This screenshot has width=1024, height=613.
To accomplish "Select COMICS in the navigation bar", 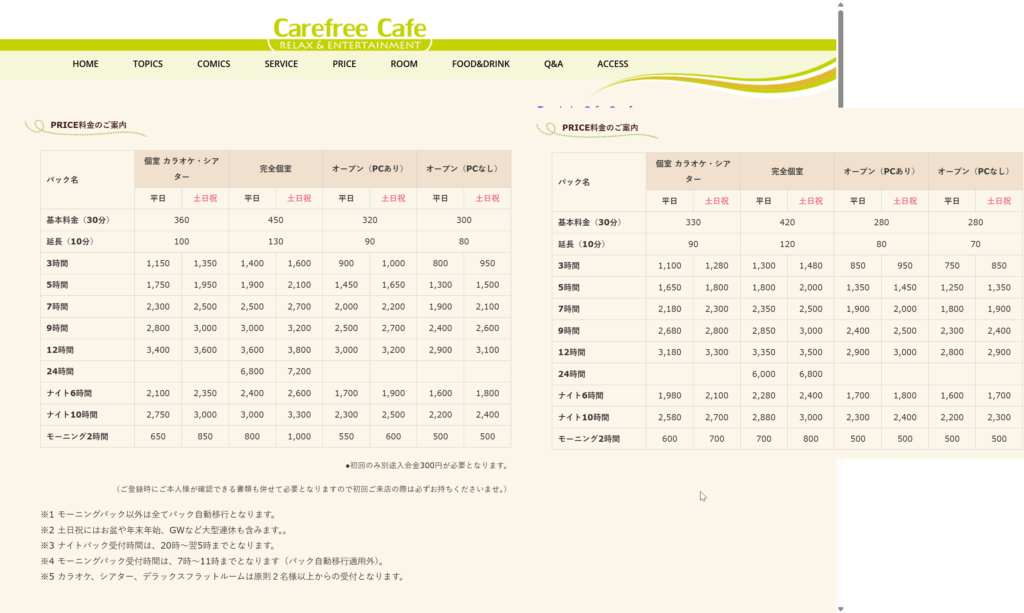I will [214, 64].
